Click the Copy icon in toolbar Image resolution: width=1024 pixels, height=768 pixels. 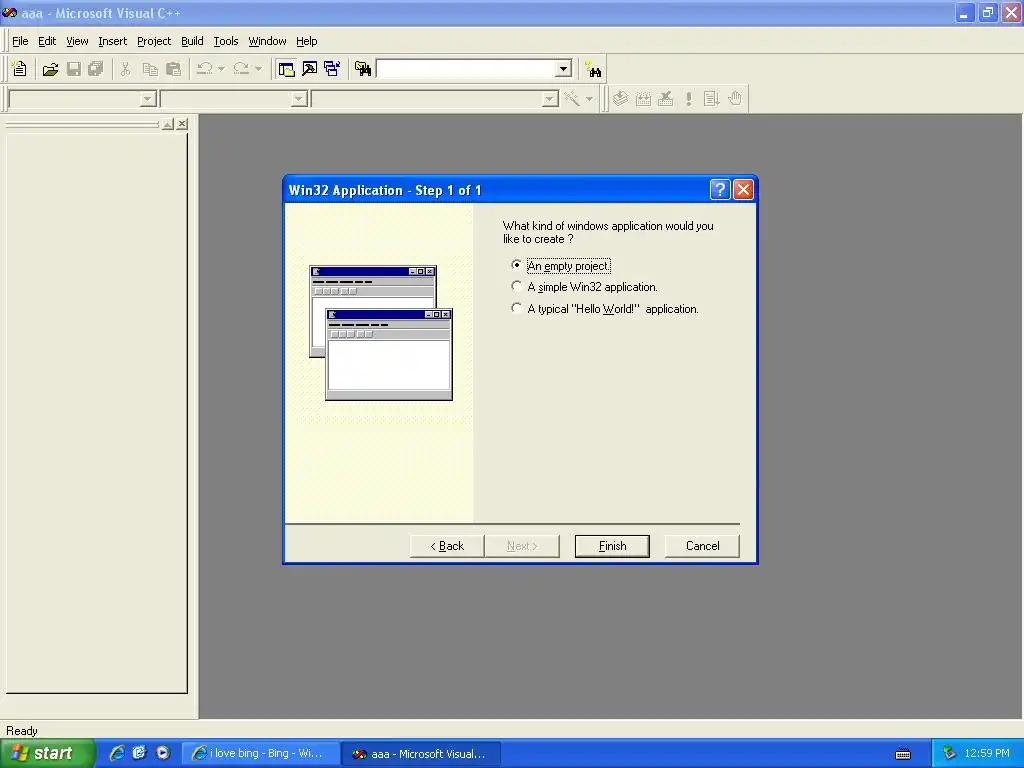tap(150, 69)
